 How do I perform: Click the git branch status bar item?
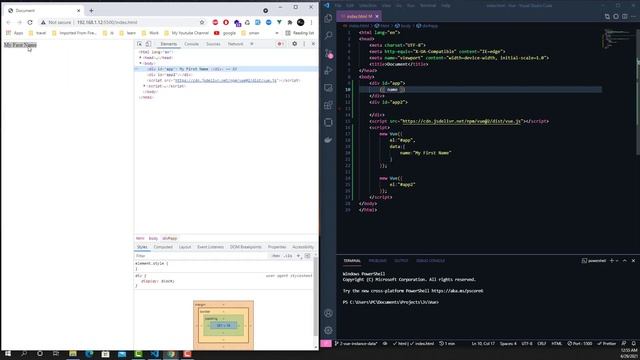point(356,344)
